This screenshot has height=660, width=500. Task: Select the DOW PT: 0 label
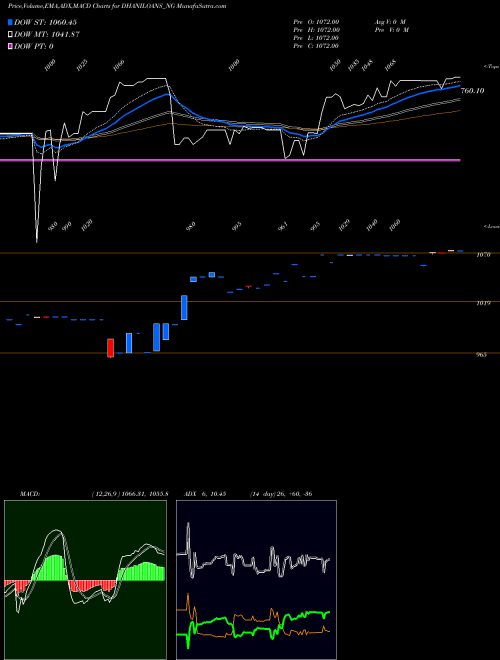click(x=34, y=46)
